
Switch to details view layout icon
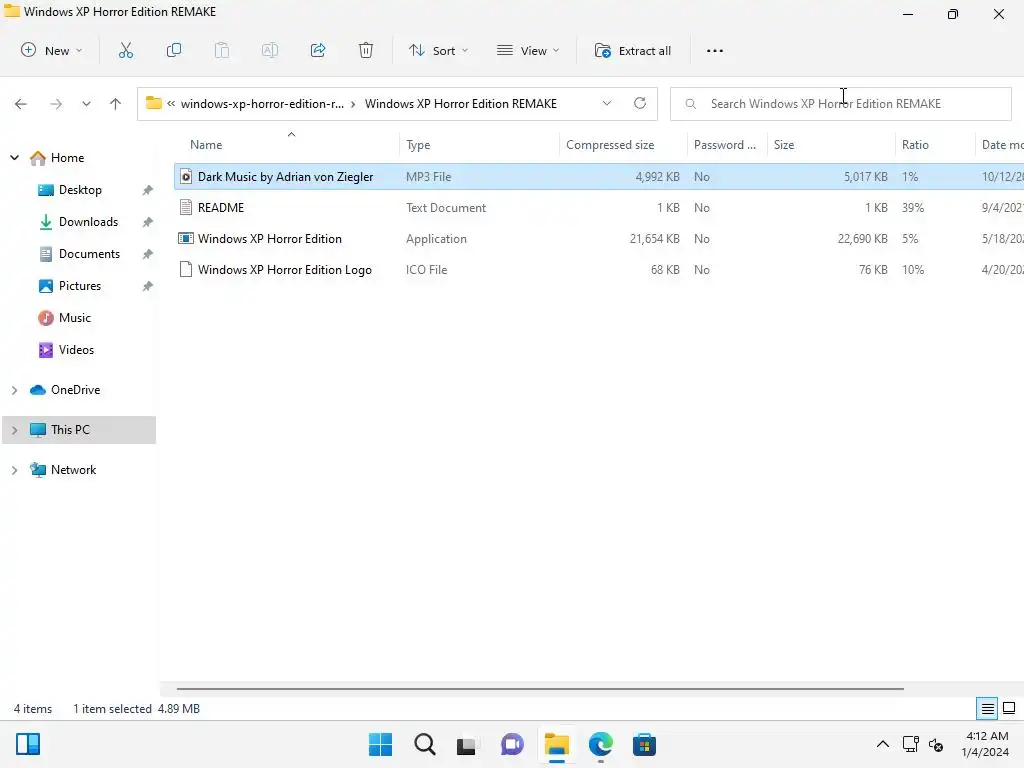click(987, 708)
